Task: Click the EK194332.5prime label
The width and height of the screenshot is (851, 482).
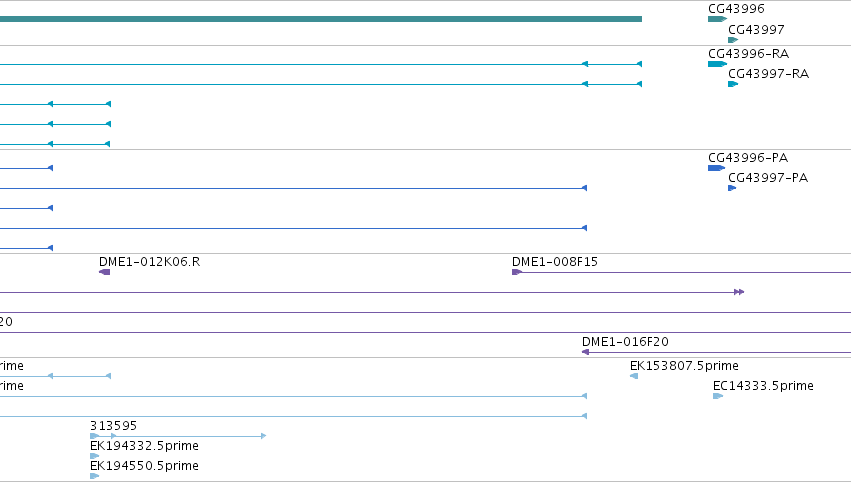Action: tap(144, 446)
